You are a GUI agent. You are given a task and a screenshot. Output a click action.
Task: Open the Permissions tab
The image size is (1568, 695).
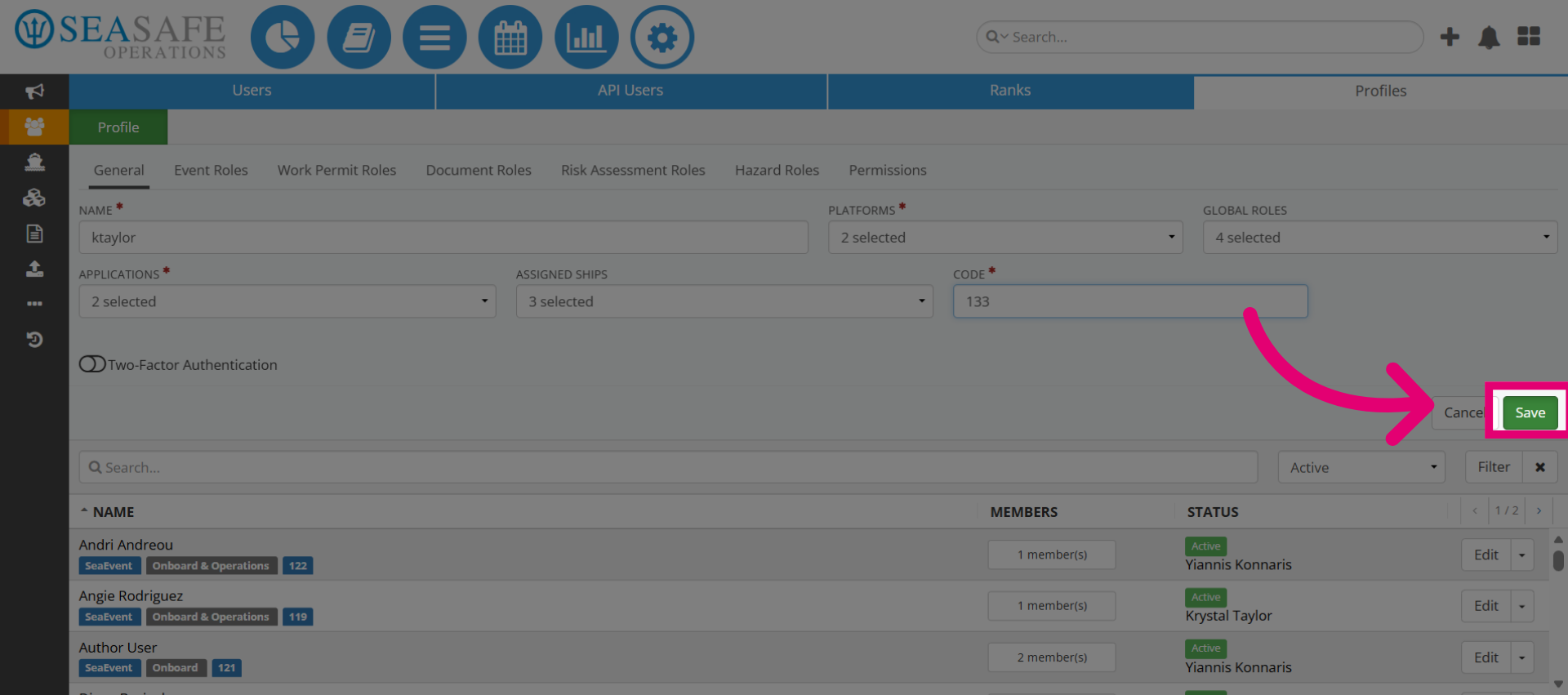pyautogui.click(x=888, y=170)
